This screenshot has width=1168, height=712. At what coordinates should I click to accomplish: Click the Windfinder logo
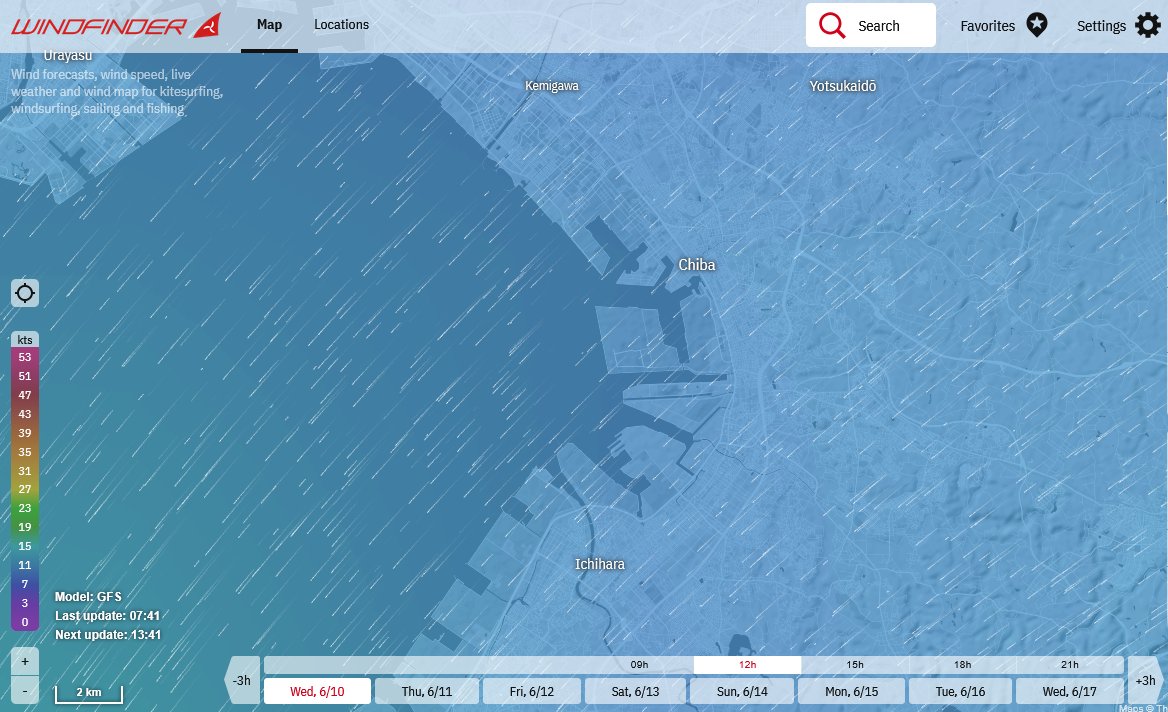click(115, 26)
